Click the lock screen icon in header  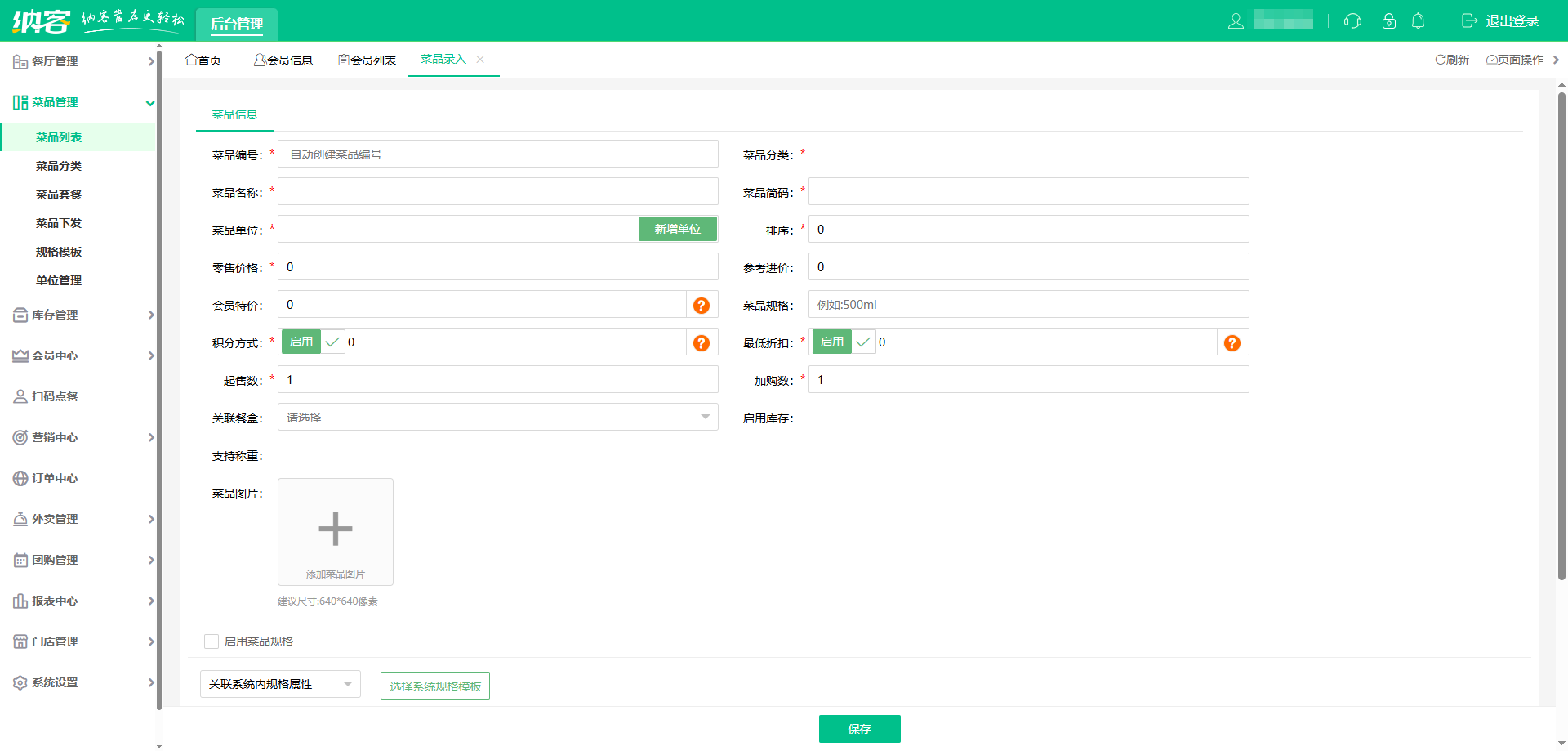tap(1388, 21)
